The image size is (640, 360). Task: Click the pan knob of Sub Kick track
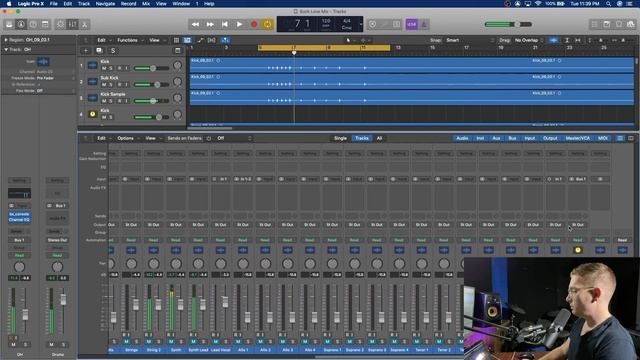coord(177,82)
